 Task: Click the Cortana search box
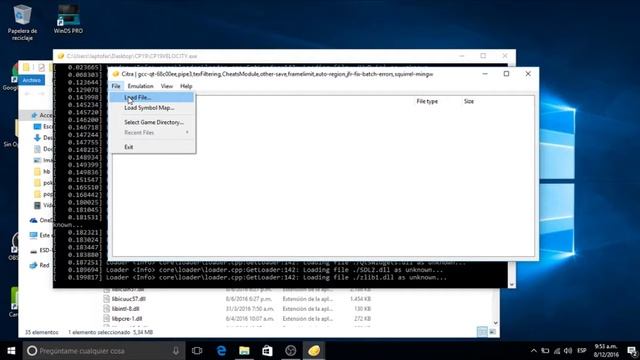104,351
